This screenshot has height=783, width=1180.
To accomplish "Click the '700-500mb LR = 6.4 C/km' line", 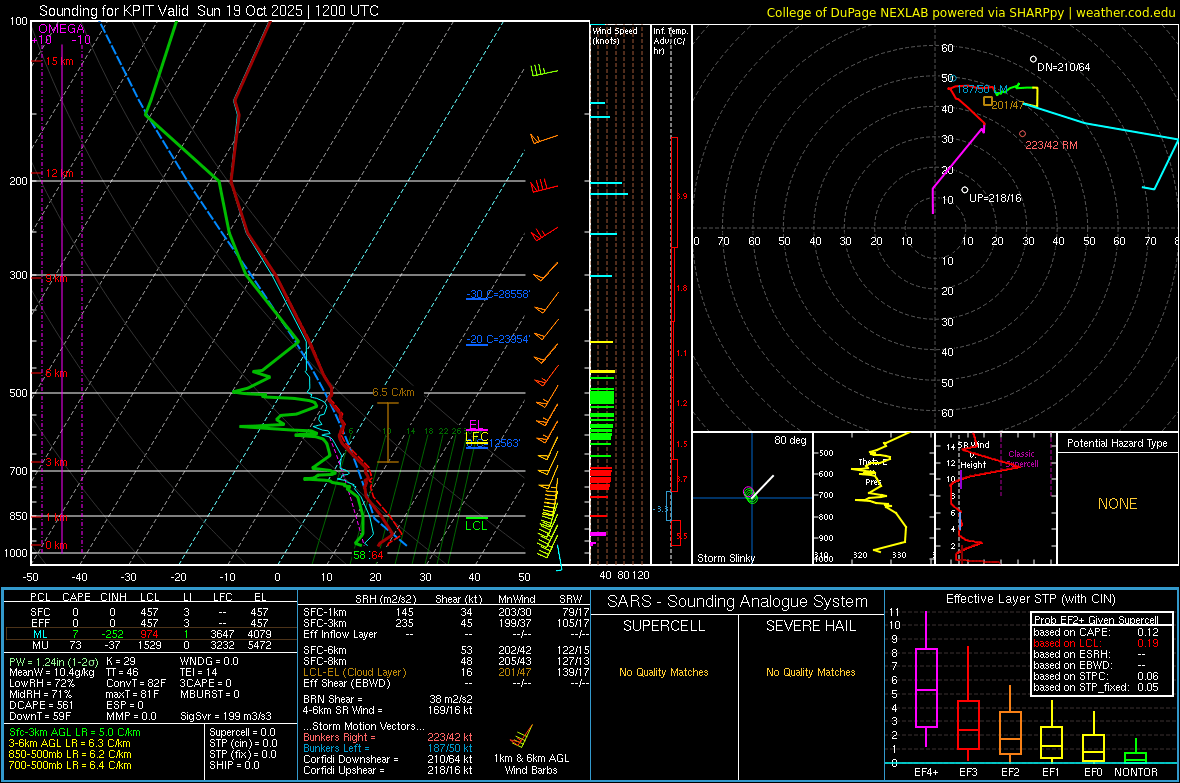I will (x=70, y=766).
